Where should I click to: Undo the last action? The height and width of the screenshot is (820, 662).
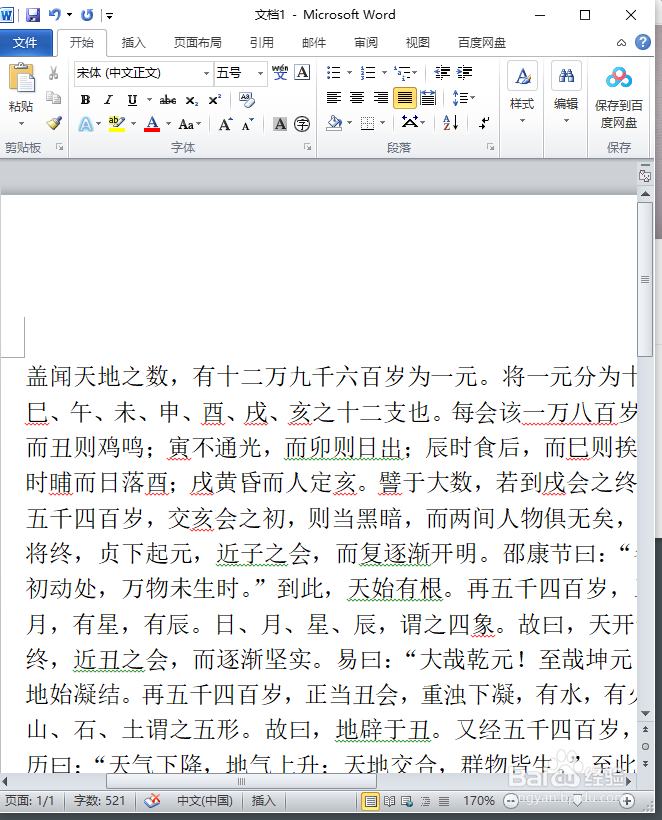pos(55,15)
